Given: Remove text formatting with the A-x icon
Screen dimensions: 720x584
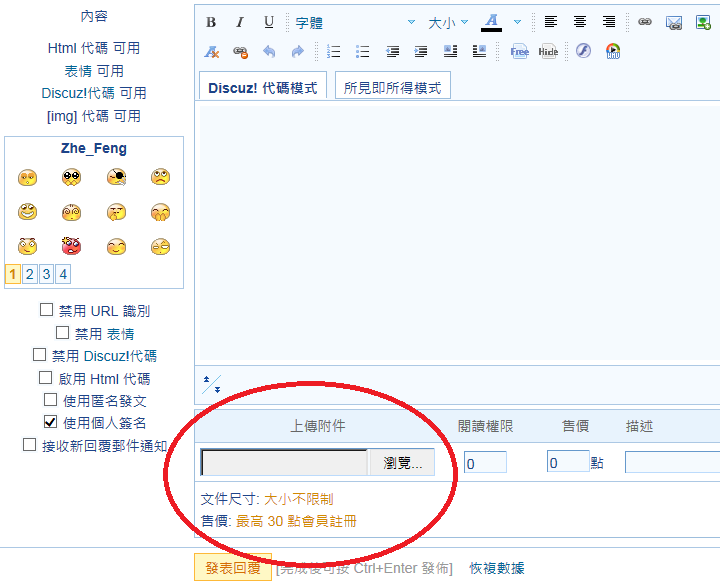Looking at the screenshot, I should tap(211, 51).
